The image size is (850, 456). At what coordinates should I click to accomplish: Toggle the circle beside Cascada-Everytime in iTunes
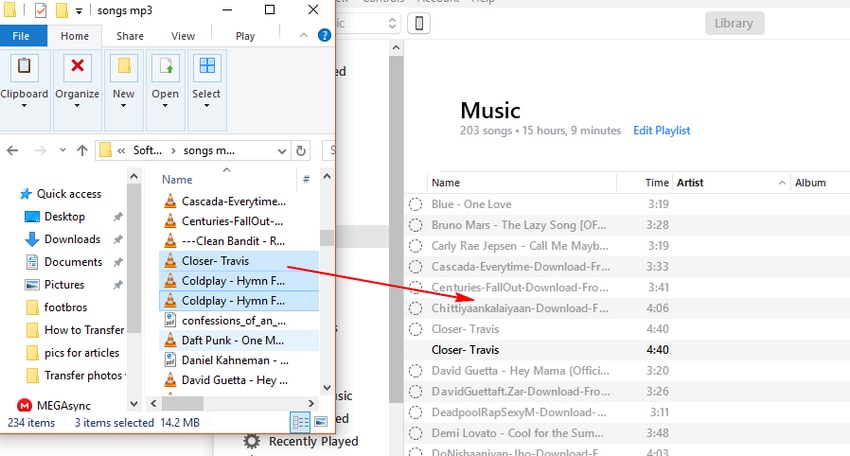415,267
